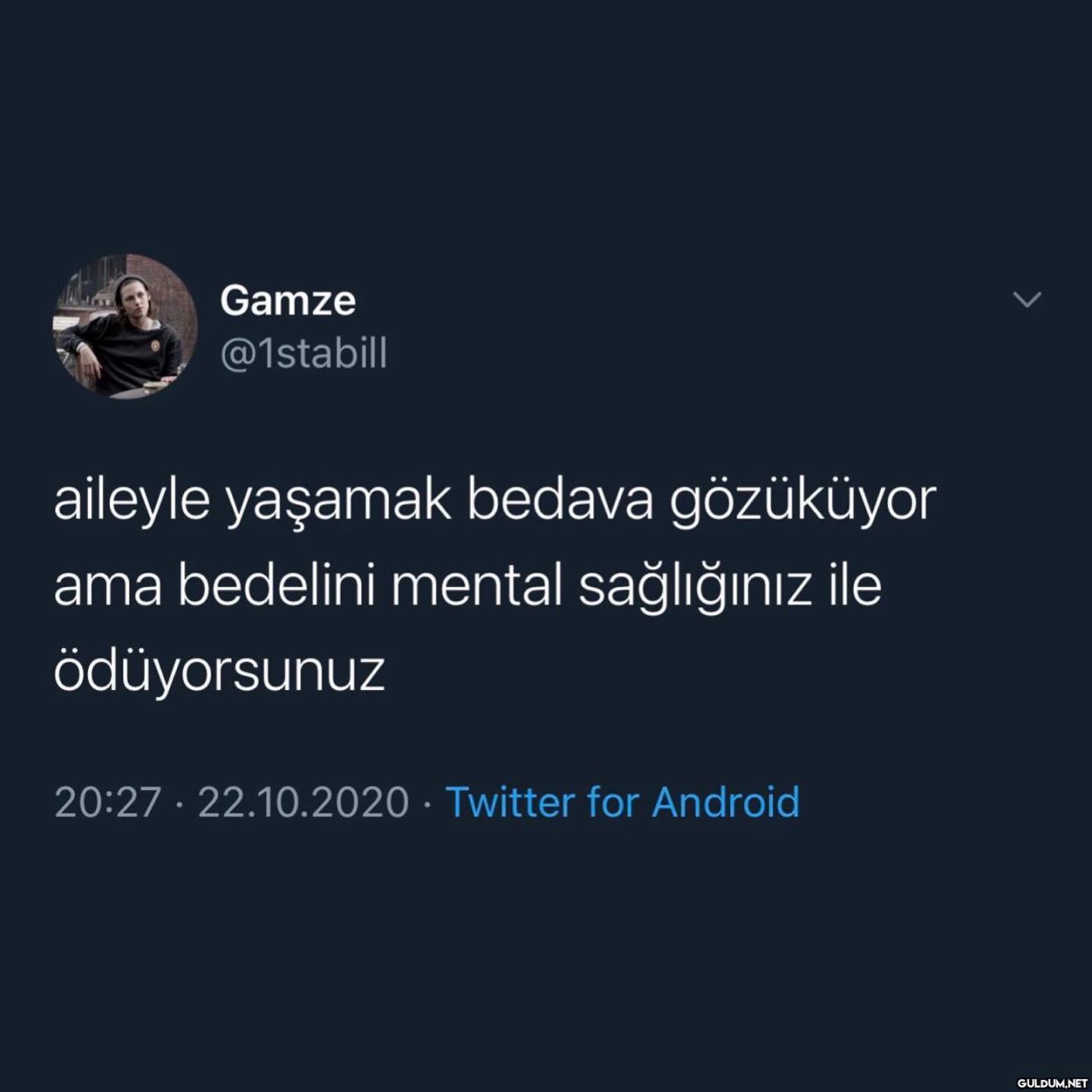Click the 20:27 timestamp
Viewport: 1092px width, 1092px height.
coord(107,802)
